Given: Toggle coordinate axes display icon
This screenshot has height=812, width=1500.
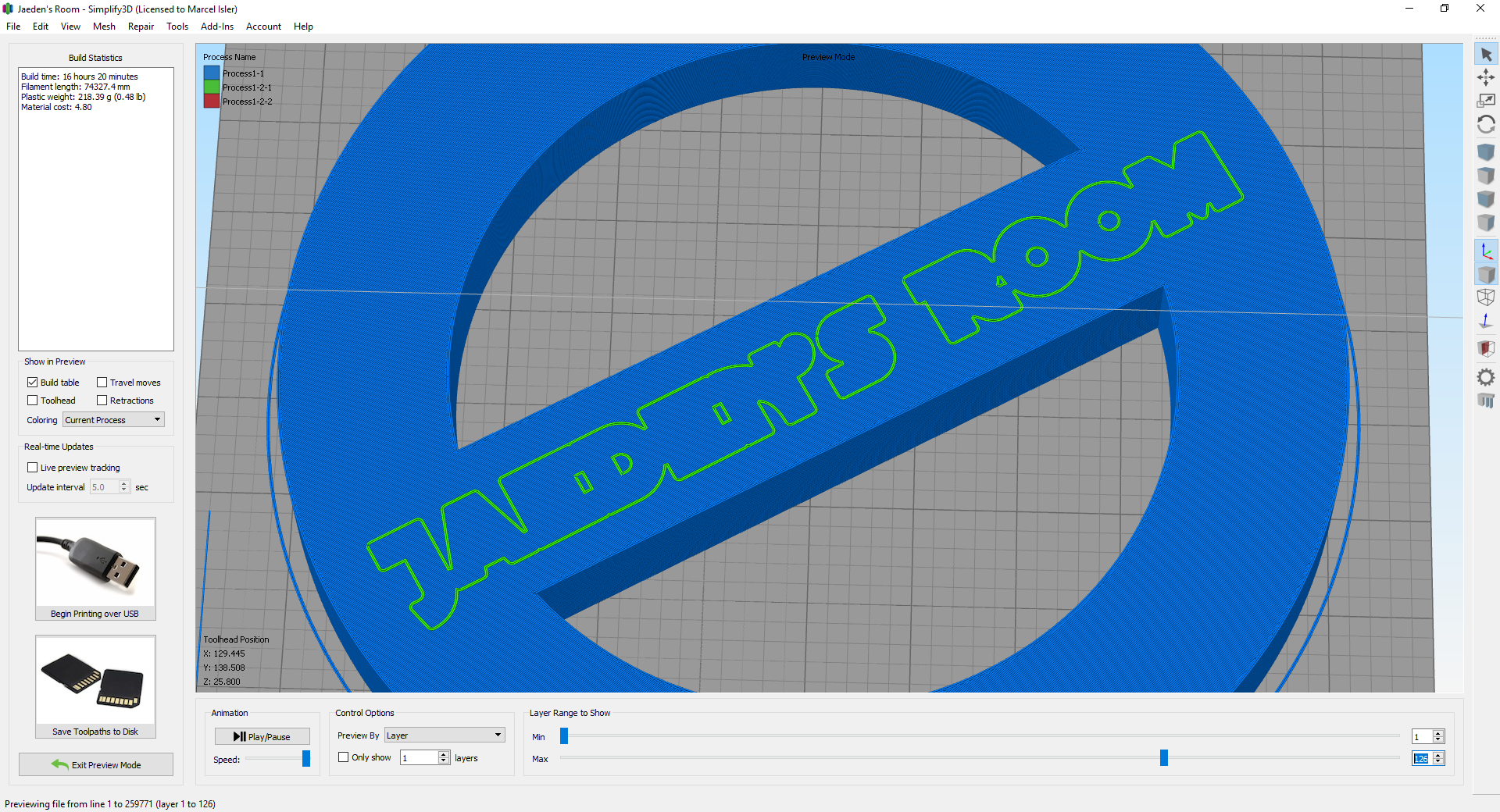Looking at the screenshot, I should 1486,251.
